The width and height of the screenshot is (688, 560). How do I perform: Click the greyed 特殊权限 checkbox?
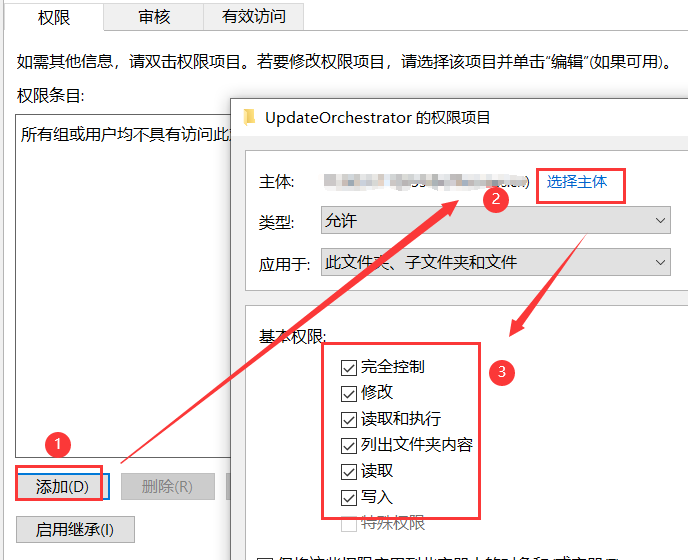(x=349, y=524)
